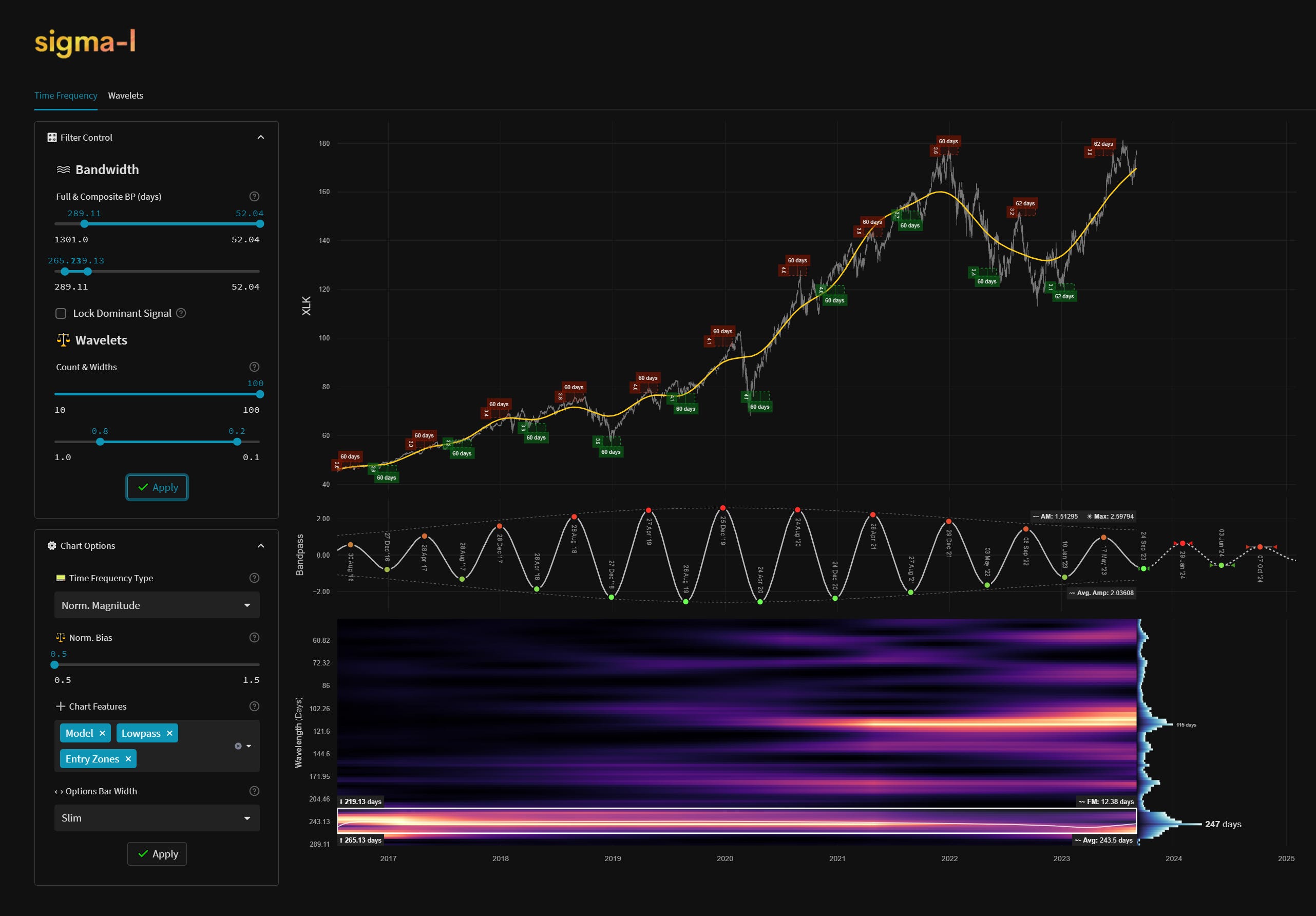Click help icon next to Full & Composite BP
Viewport: 1316px width, 916px height.
tap(255, 197)
